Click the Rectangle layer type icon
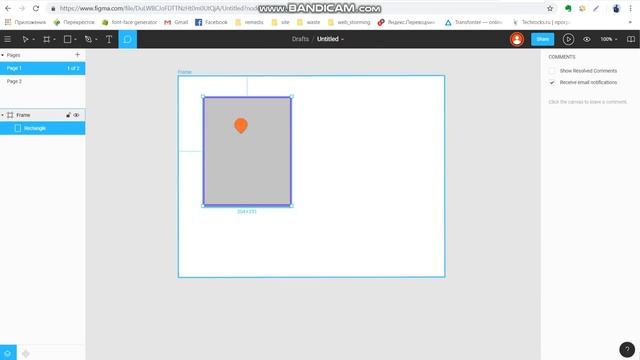The image size is (640, 360). [x=18, y=128]
